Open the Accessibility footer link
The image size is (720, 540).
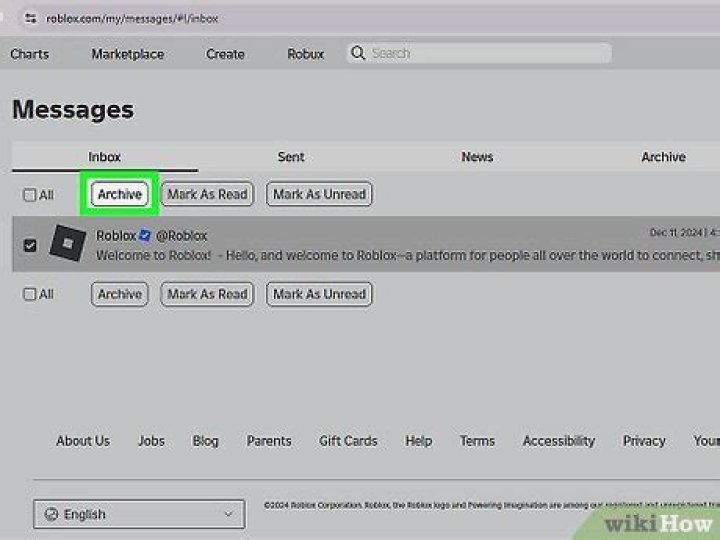(558, 441)
